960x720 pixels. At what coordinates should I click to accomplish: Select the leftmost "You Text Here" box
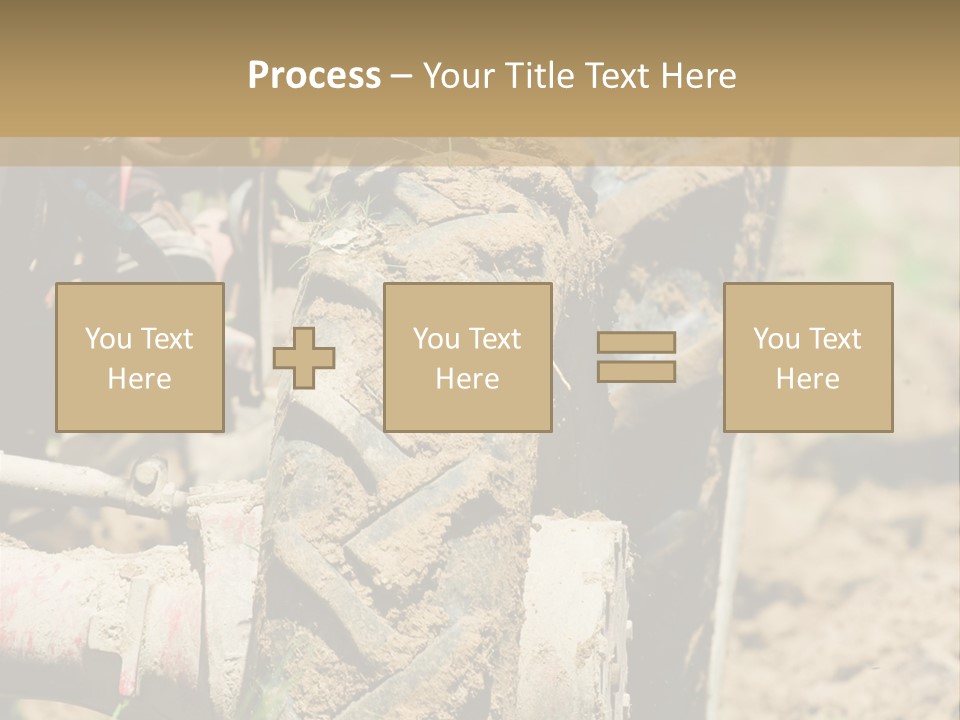click(x=139, y=357)
